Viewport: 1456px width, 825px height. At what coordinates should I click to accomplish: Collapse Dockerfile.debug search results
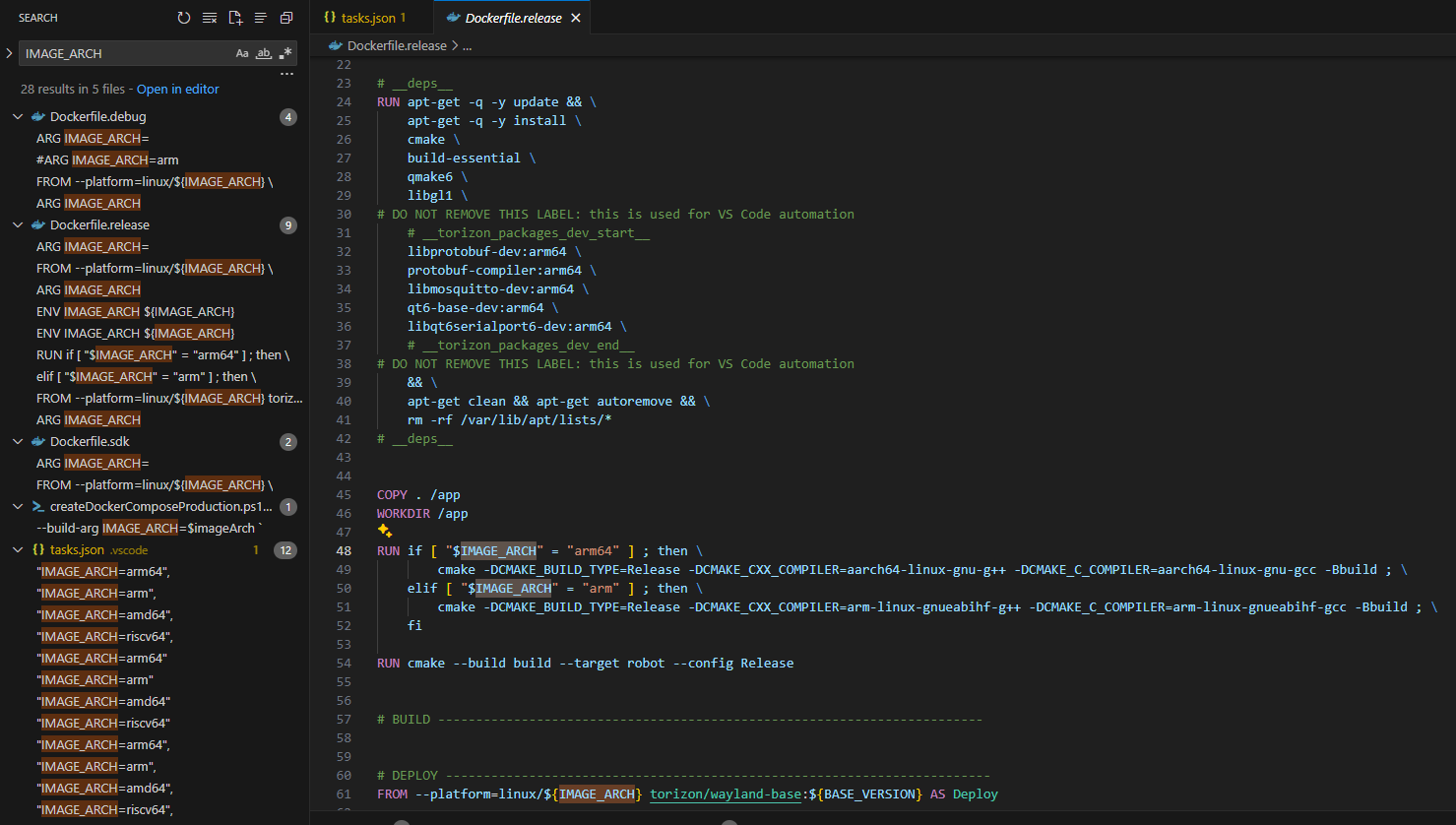[18, 116]
